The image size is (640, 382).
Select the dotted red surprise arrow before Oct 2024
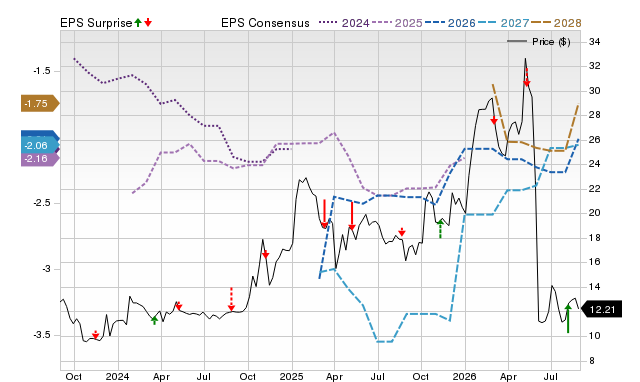pyautogui.click(x=231, y=299)
